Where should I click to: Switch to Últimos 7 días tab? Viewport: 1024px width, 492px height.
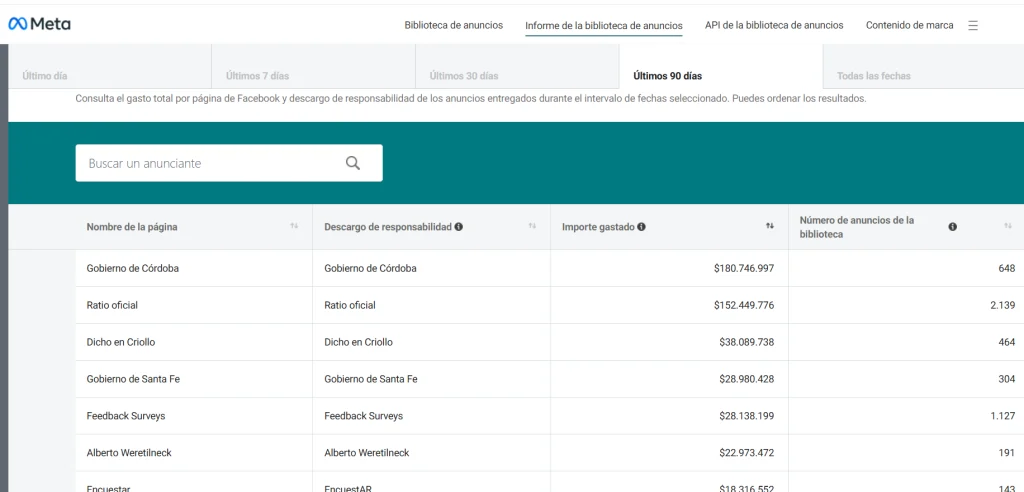pos(260,76)
